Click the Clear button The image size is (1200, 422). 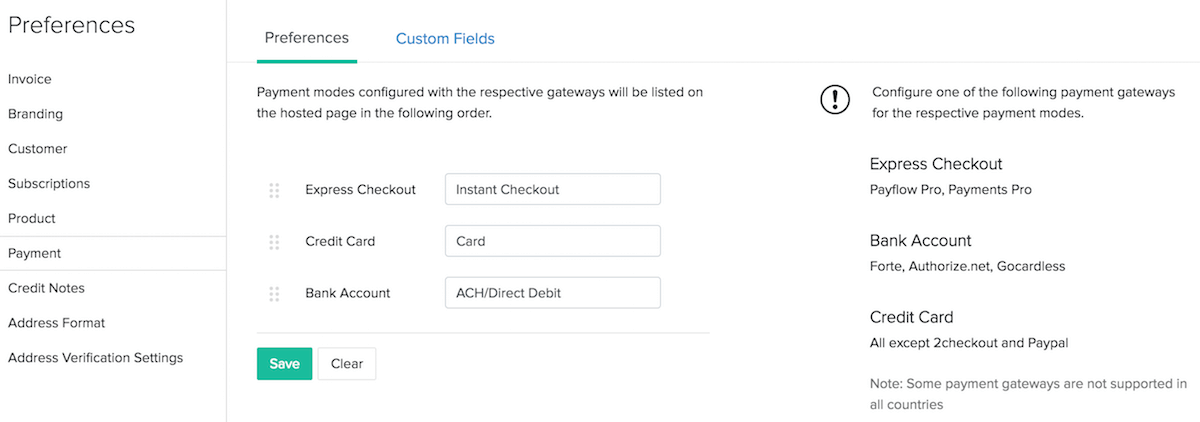pyautogui.click(x=347, y=364)
